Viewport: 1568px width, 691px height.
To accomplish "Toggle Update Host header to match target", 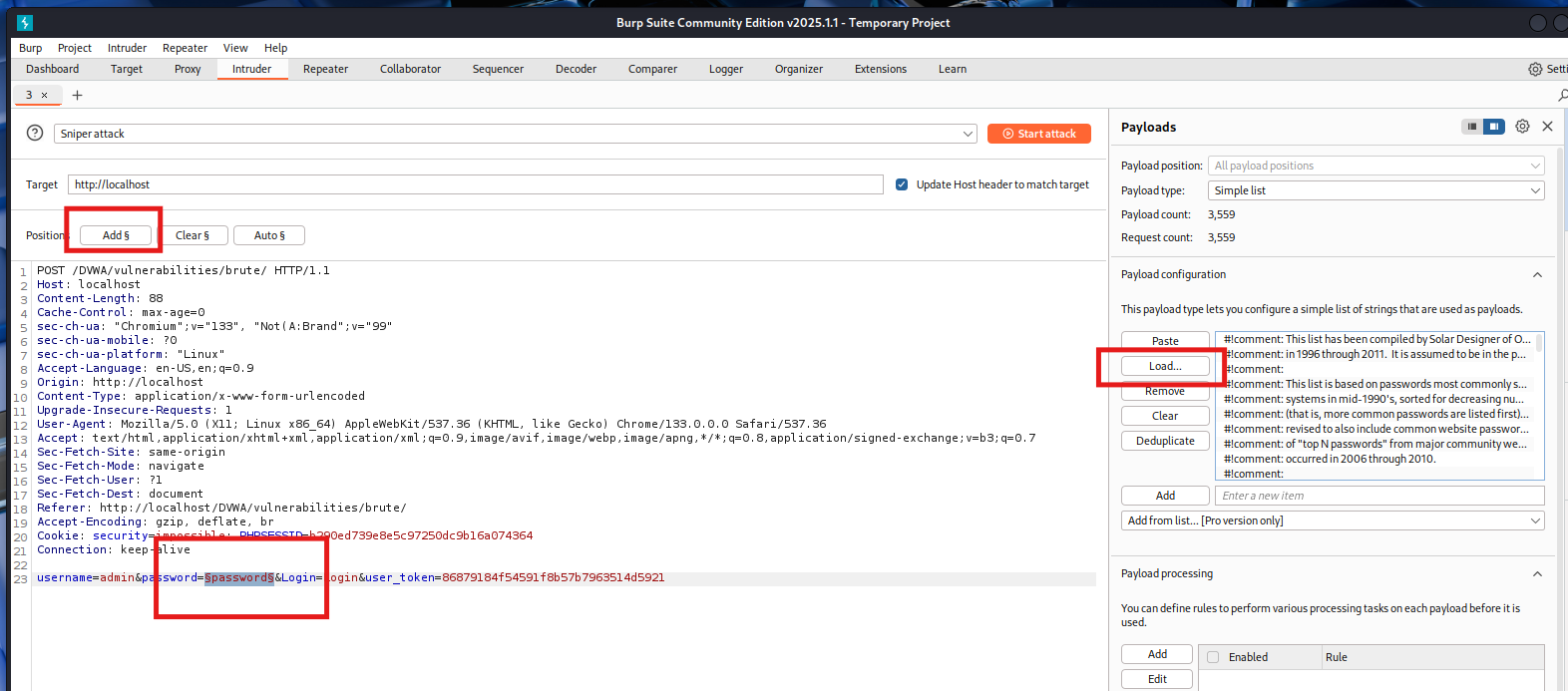I will coord(902,184).
